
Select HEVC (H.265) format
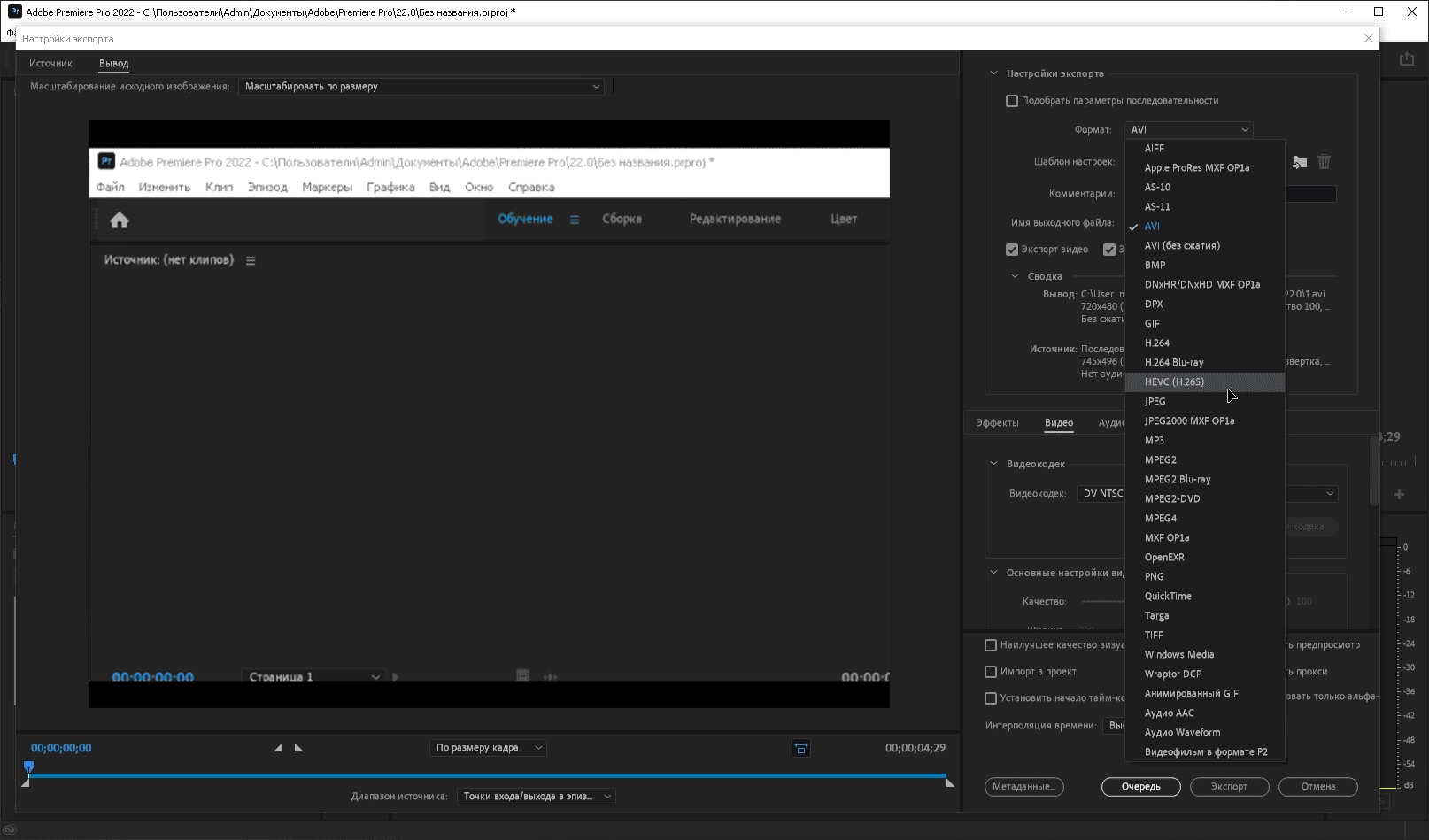[x=1205, y=382]
